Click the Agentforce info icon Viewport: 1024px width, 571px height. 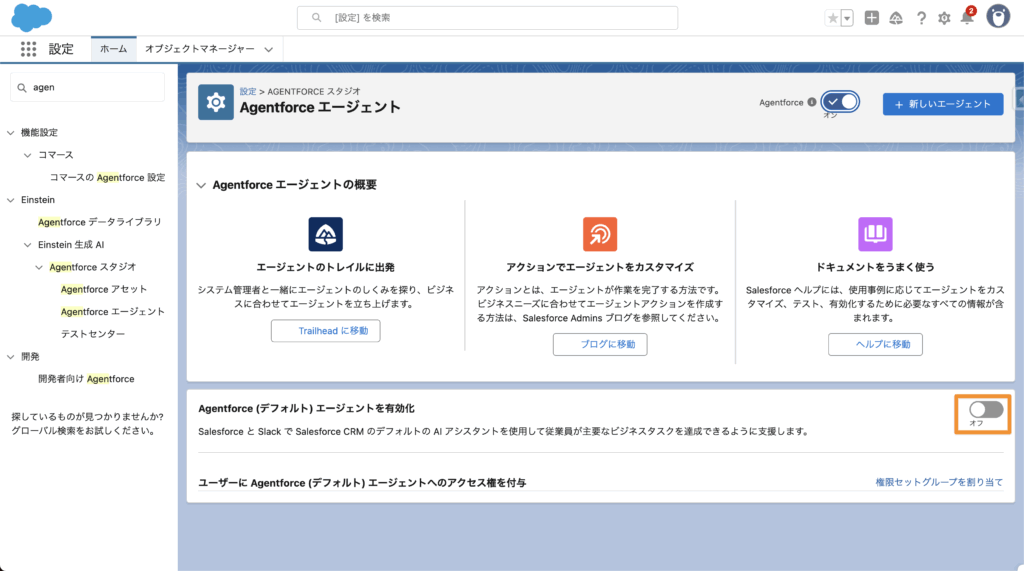click(812, 102)
